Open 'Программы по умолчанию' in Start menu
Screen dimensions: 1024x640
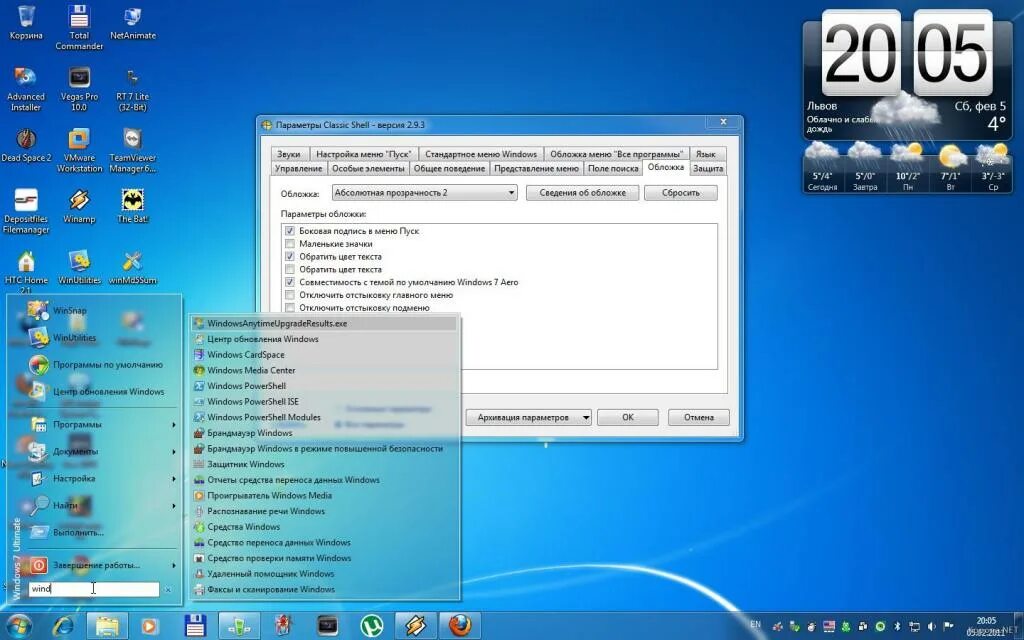(x=104, y=364)
